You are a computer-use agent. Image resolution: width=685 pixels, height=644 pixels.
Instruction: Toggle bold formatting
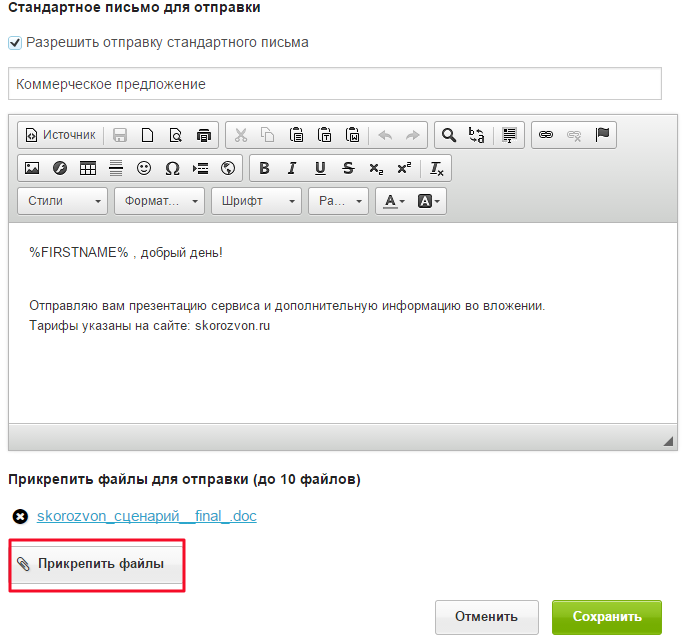[264, 168]
